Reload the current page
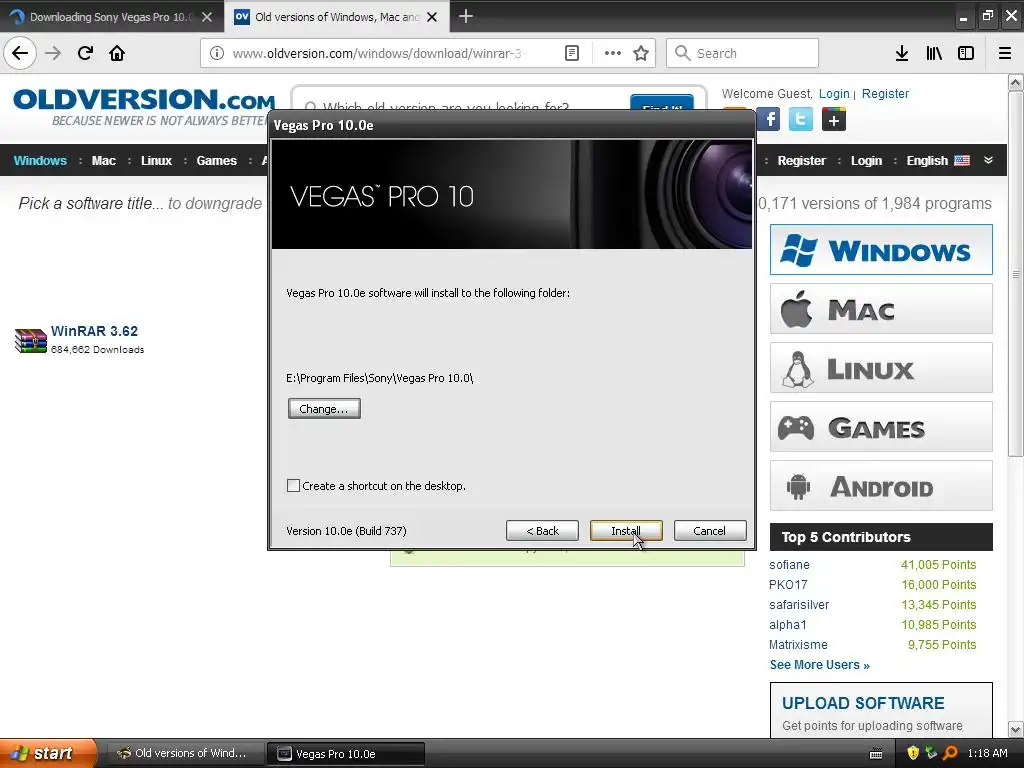Screen dimensions: 1024x768 [x=85, y=53]
